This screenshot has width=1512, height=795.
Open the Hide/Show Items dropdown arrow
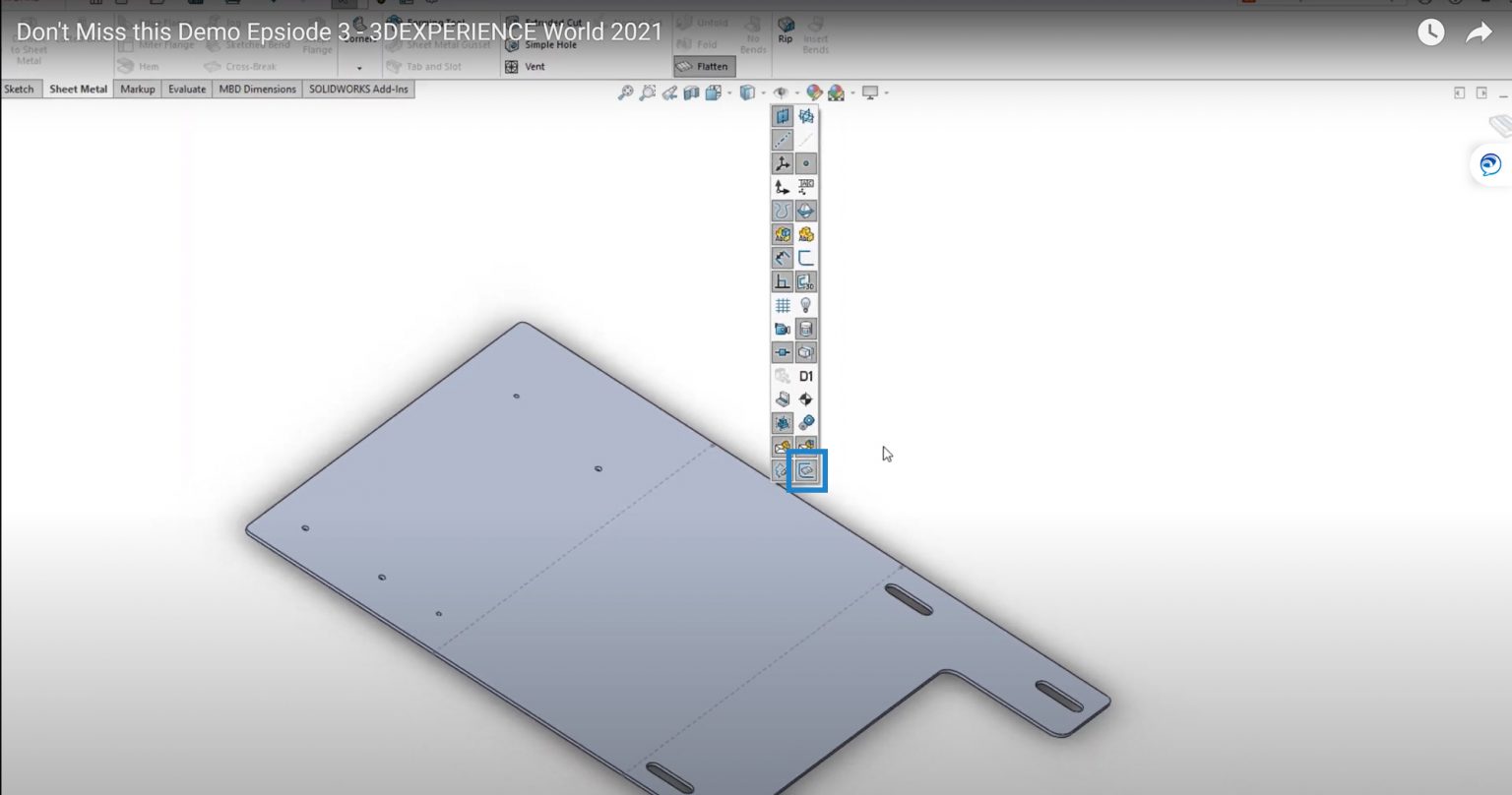(795, 93)
